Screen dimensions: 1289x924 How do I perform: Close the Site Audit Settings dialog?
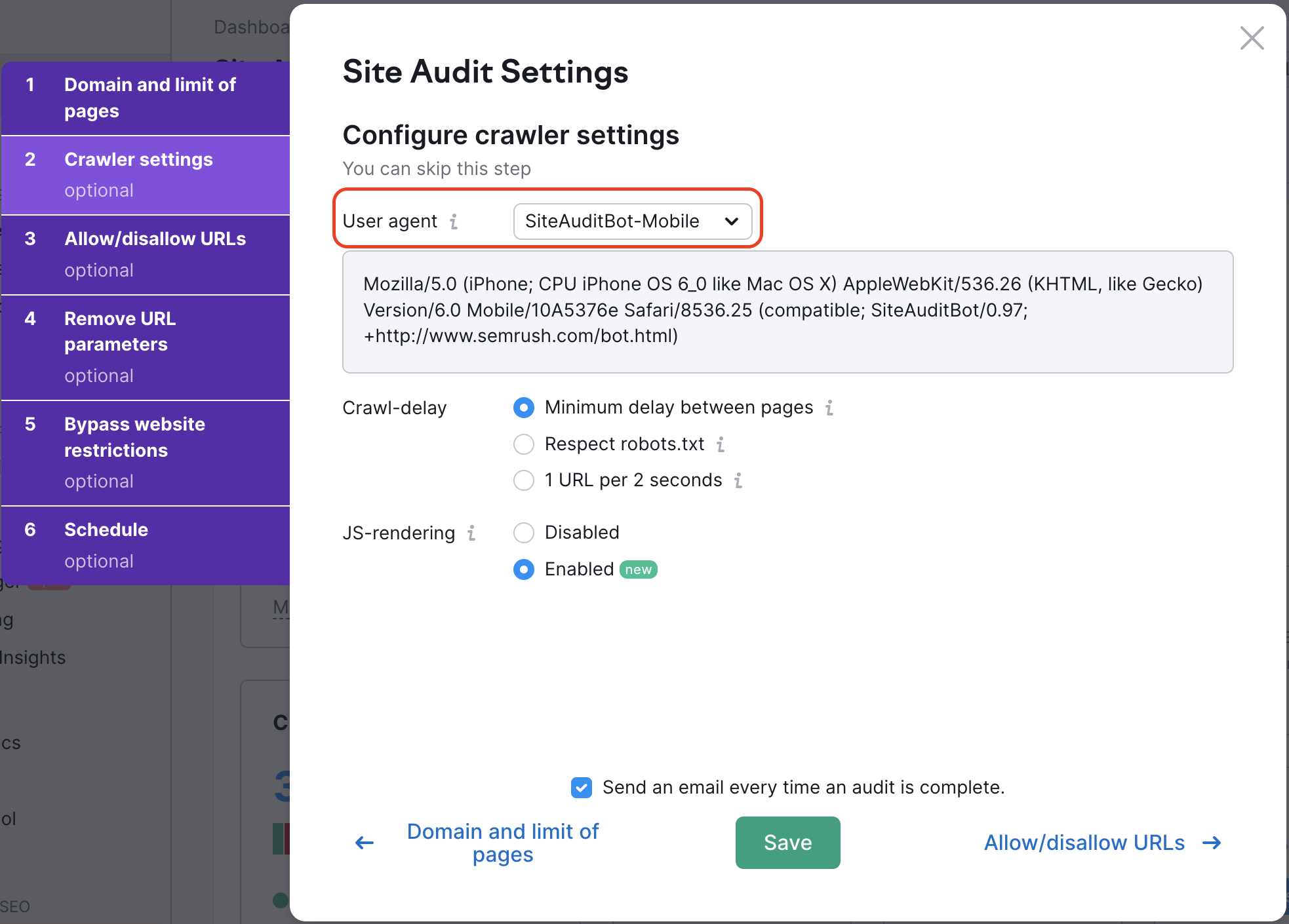point(1252,38)
